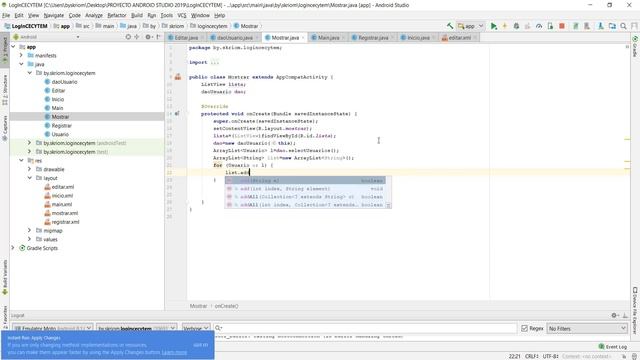
Task: Collapse the java folder in project tree
Action: (x=21, y=64)
